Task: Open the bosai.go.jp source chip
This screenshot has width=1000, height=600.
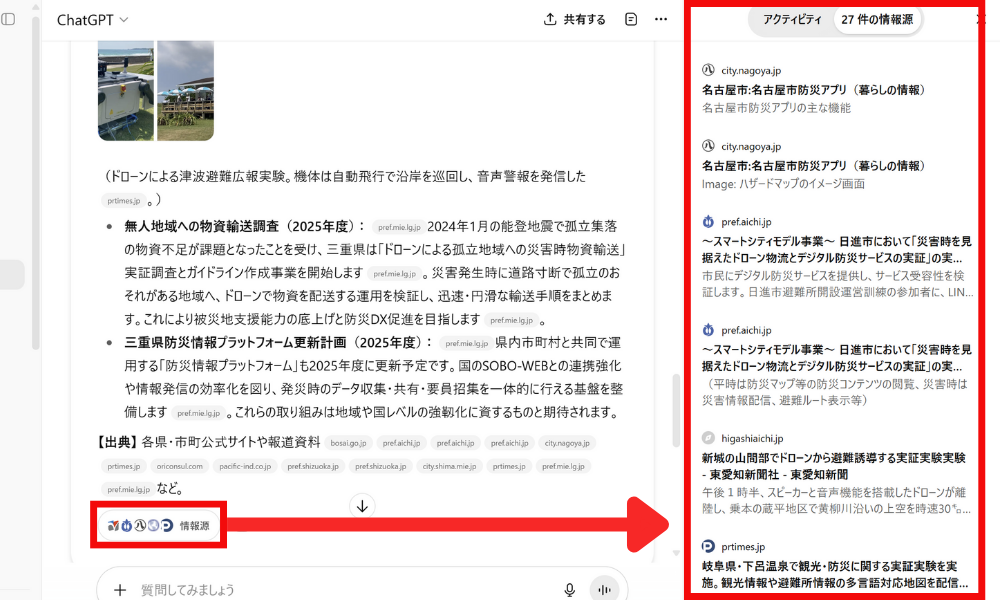Action: pyautogui.click(x=348, y=443)
